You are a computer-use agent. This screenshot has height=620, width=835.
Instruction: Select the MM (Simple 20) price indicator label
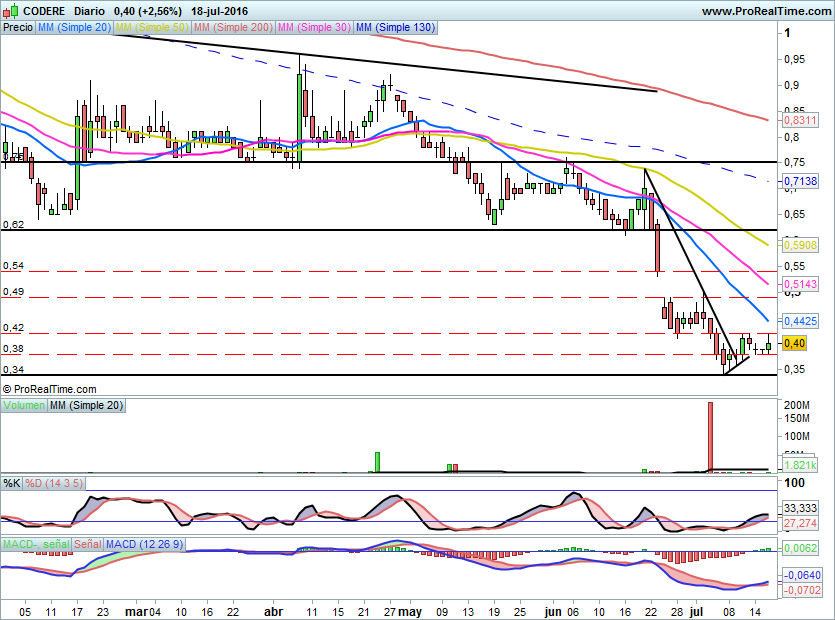pyautogui.click(x=75, y=28)
